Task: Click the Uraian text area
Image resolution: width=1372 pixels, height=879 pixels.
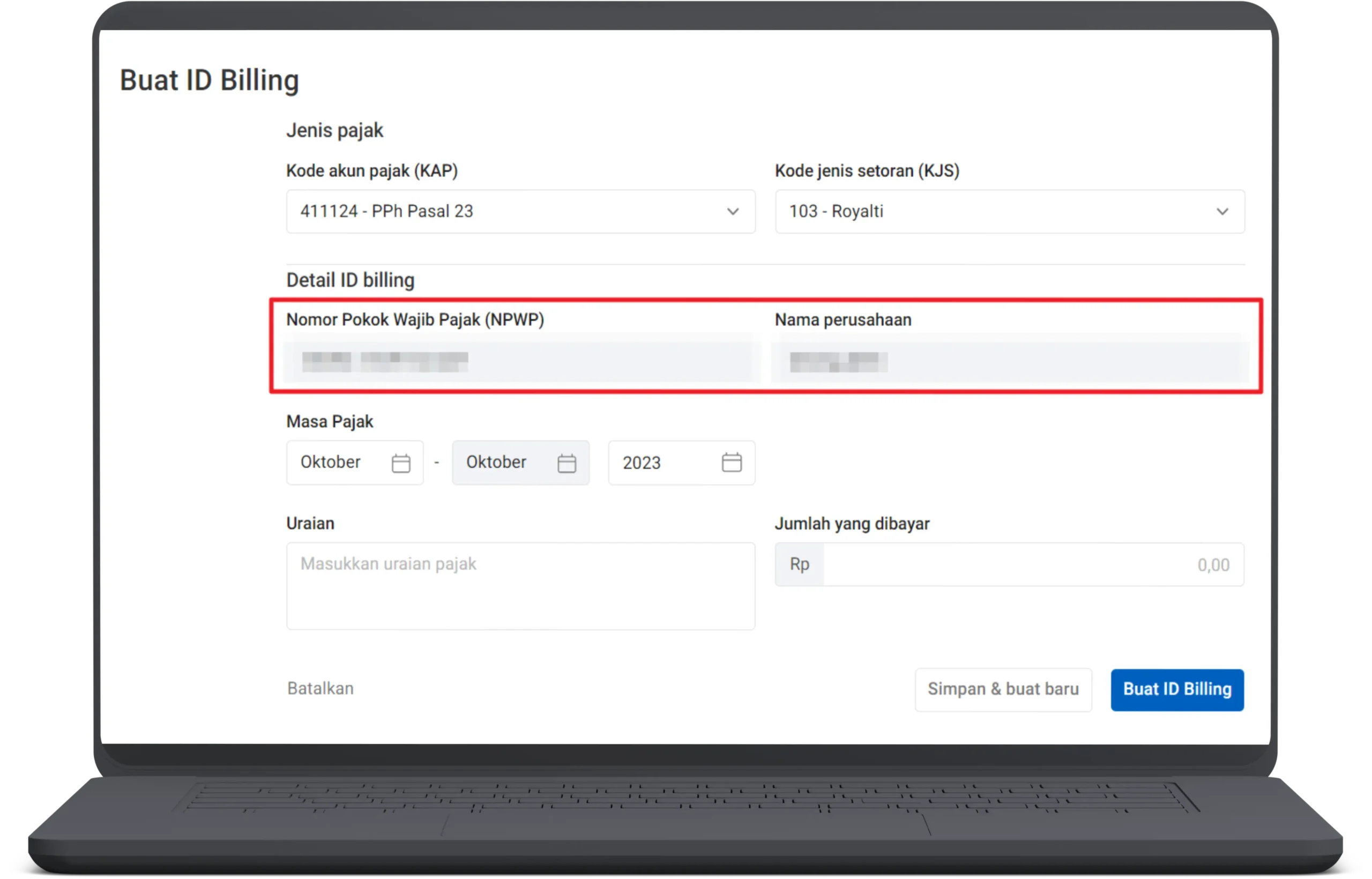Action: 520,586
